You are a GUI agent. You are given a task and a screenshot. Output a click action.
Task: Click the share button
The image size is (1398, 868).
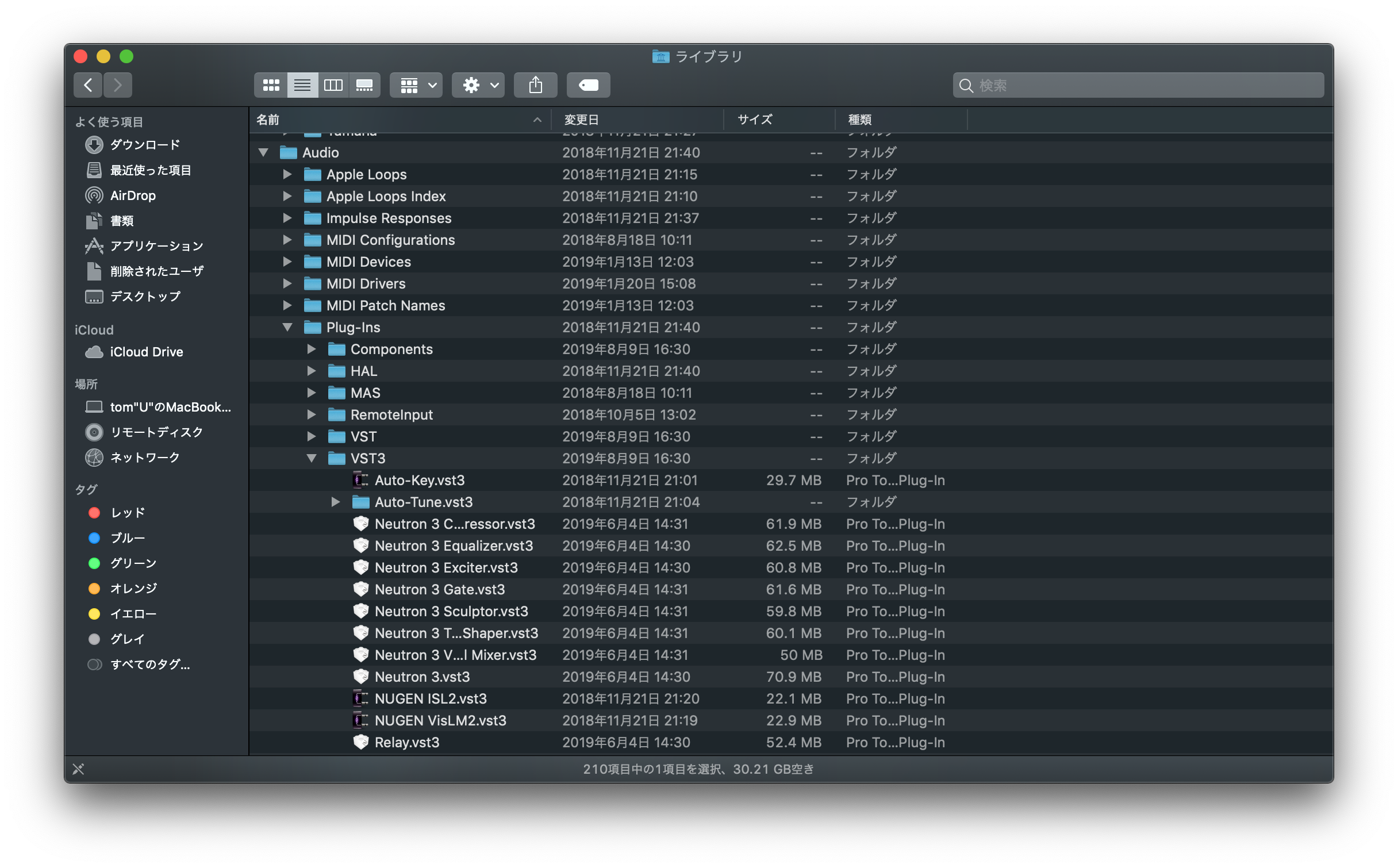click(536, 85)
